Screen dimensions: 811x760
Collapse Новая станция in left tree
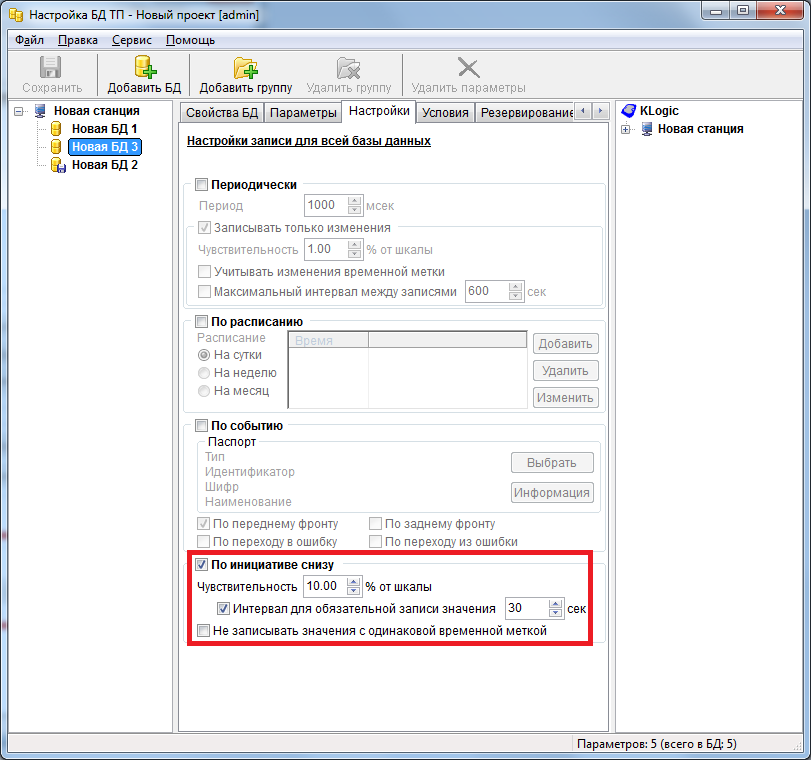[20, 111]
